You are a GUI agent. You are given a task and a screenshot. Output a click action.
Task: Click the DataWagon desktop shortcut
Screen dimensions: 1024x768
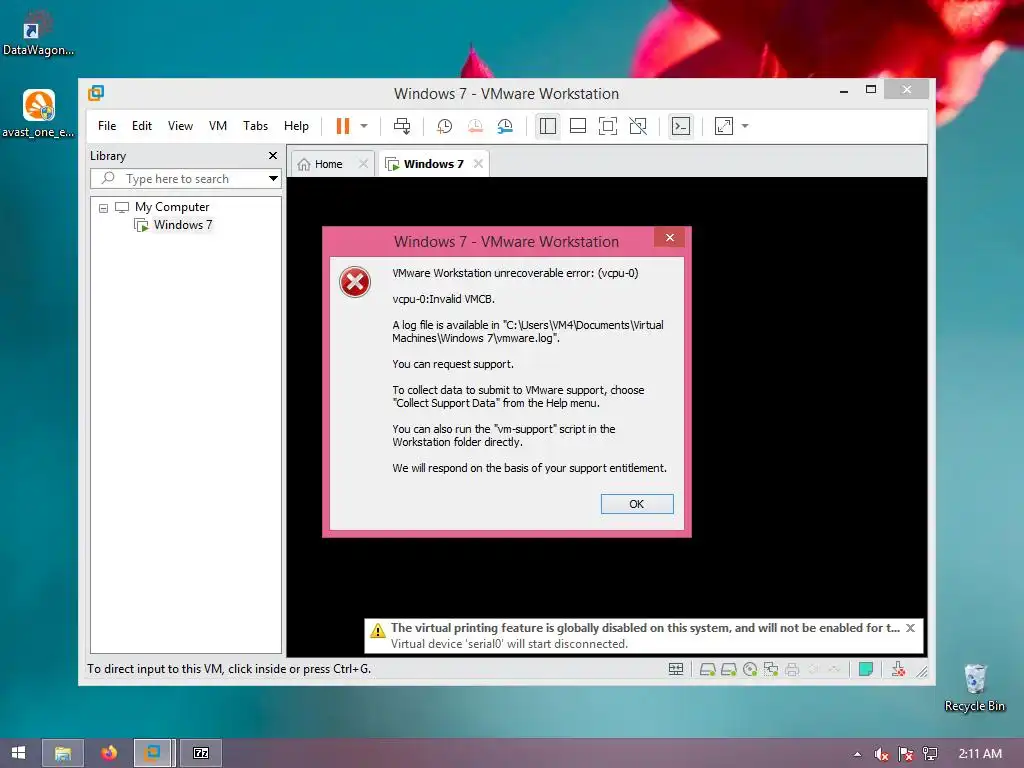(38, 34)
